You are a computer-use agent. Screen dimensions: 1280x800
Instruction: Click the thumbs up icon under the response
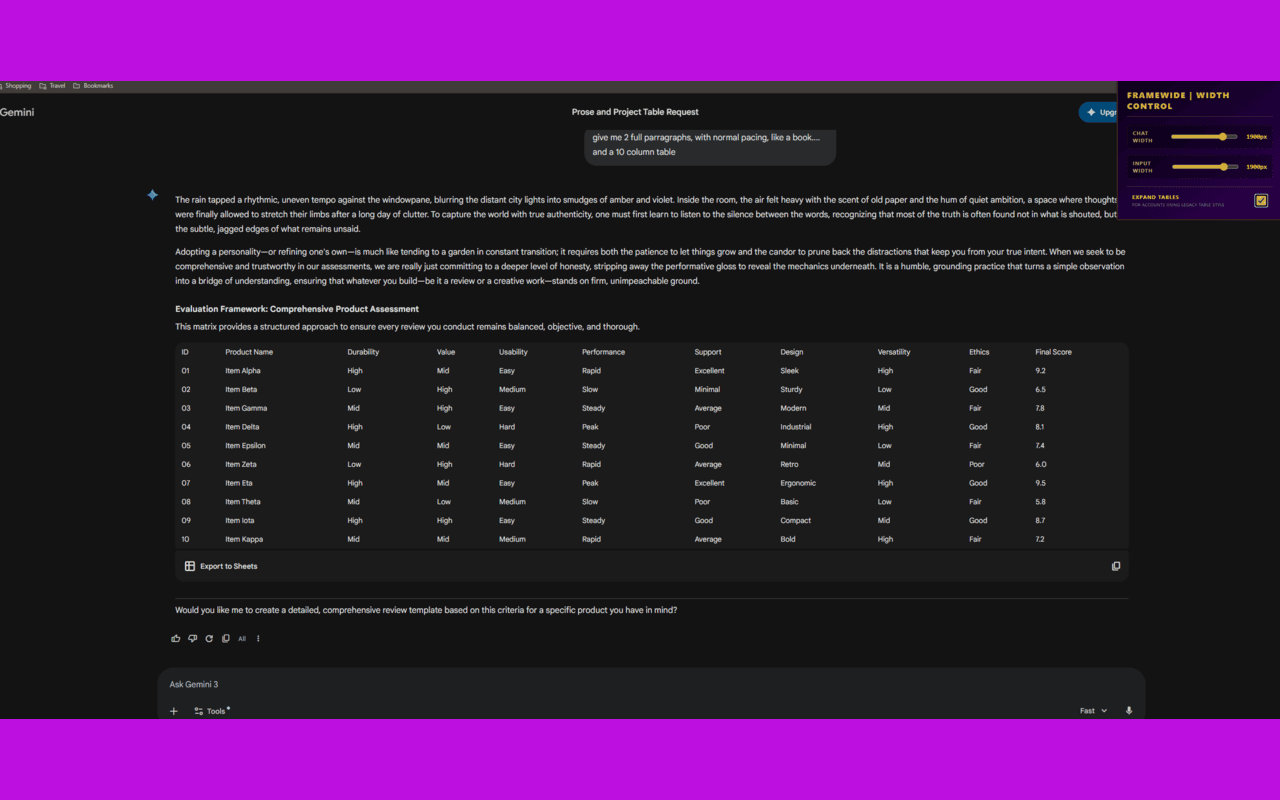tap(176, 638)
